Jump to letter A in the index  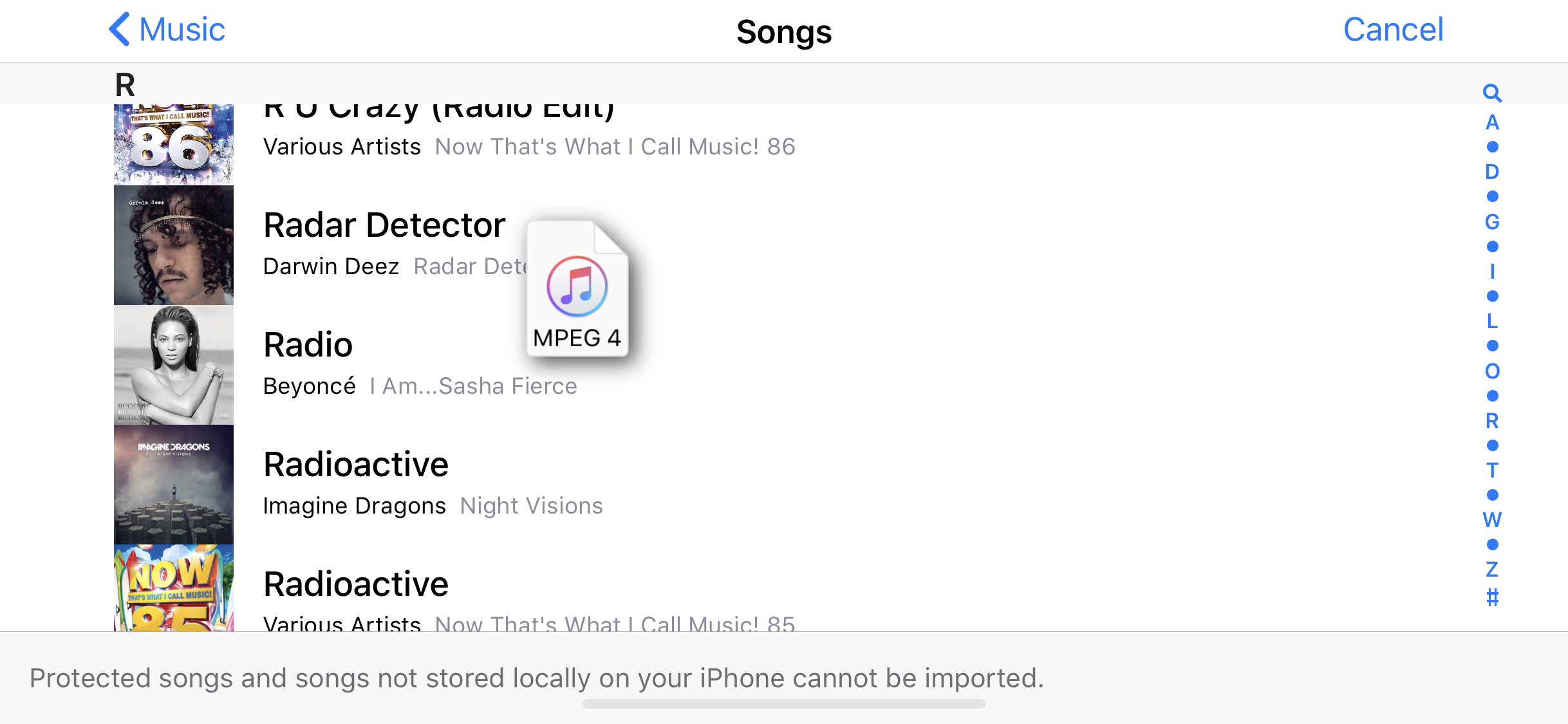[1492, 122]
